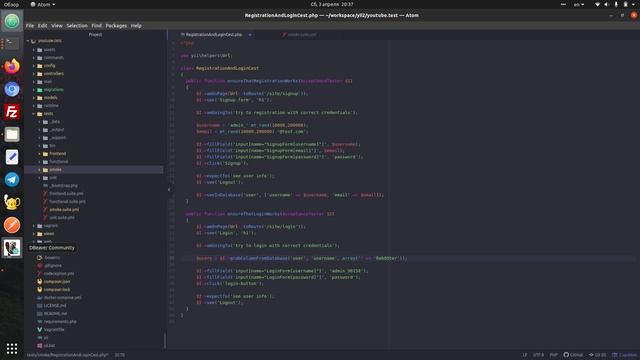This screenshot has height=360, width=640.
Task: Click the network icon in top bar
Action: (x=598, y=4)
